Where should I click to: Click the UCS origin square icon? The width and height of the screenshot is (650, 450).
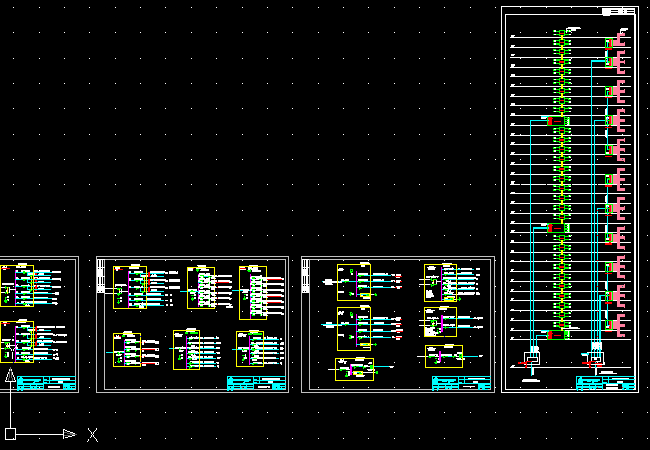10,434
